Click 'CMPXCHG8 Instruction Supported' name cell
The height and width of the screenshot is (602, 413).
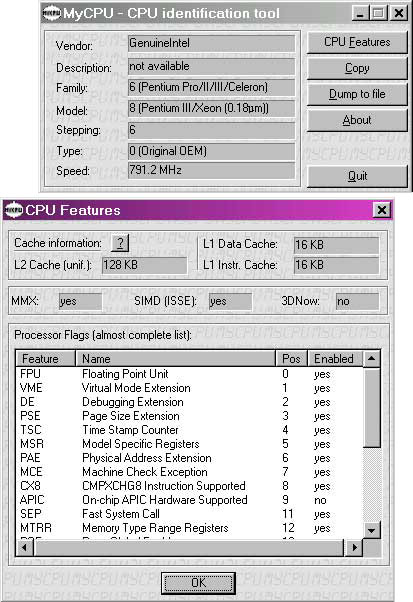click(164, 486)
